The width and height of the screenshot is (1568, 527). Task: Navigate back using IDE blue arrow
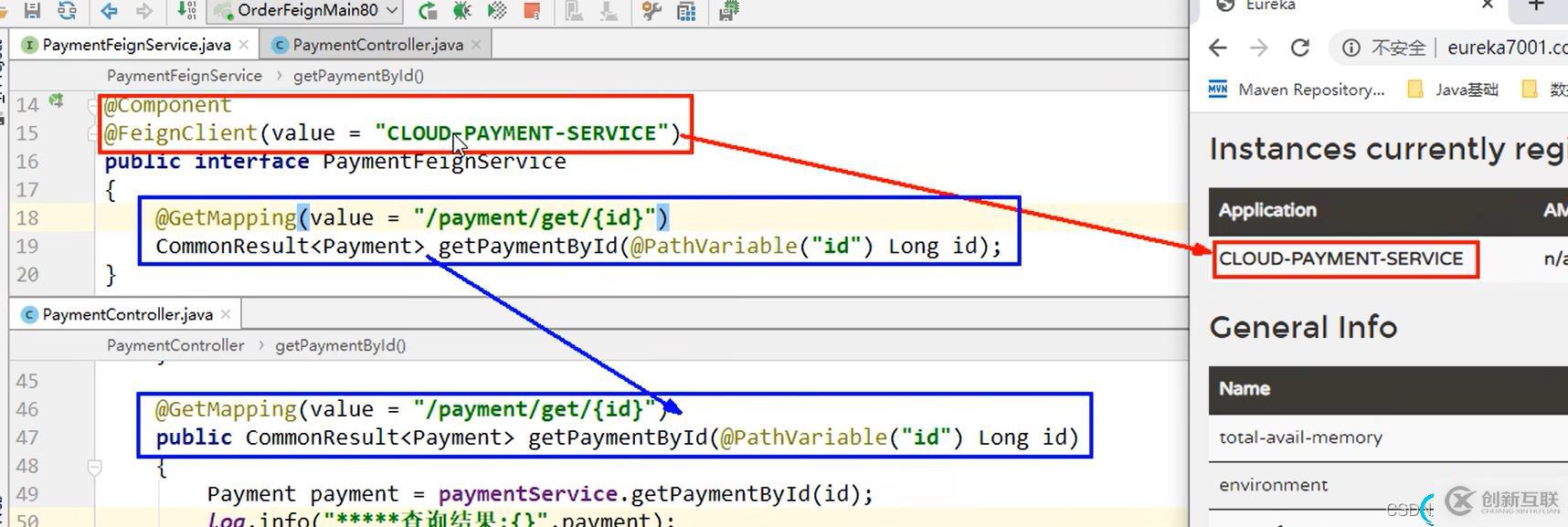click(110, 10)
